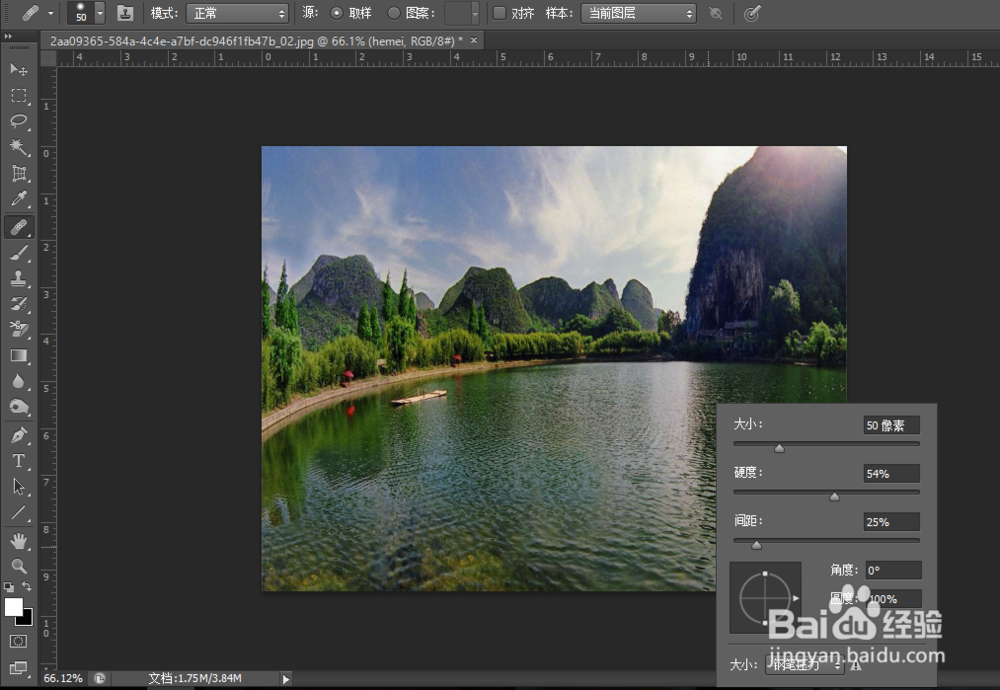Screen dimensions: 1000x690
Task: Open the 样本 当前图层 dropdown
Action: click(638, 13)
